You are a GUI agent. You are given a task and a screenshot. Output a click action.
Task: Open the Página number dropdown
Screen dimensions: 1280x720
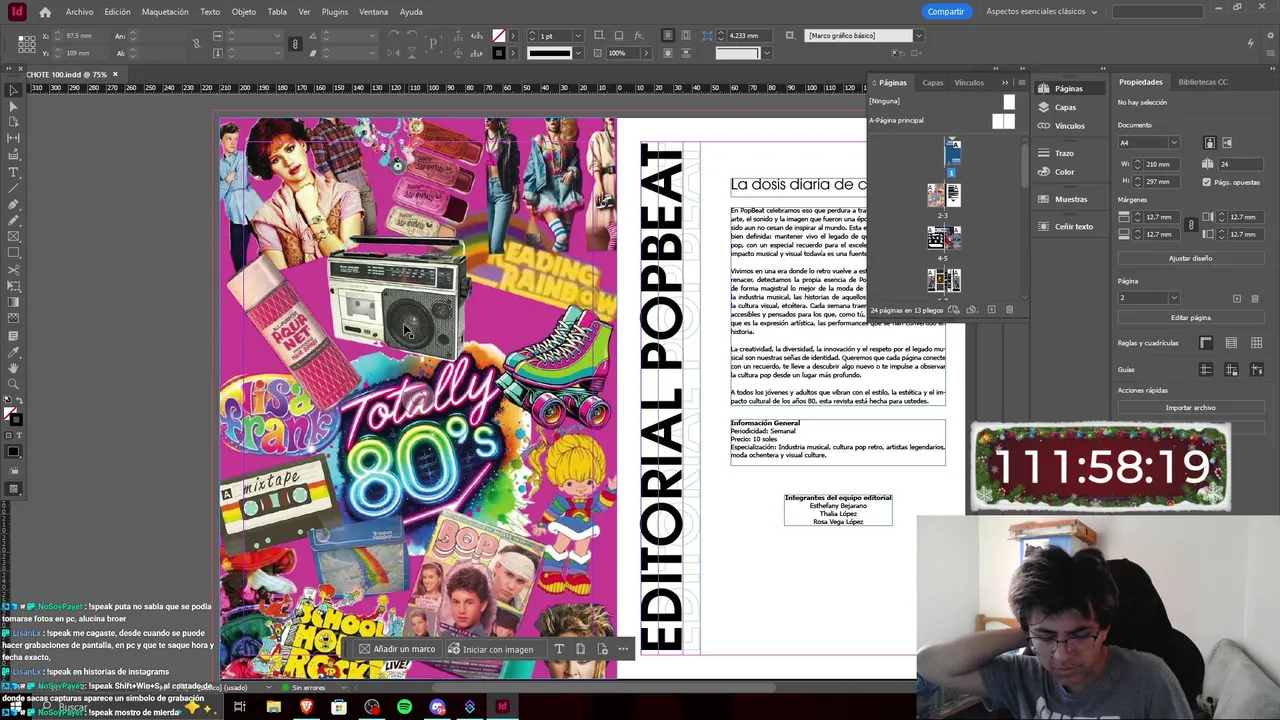pyautogui.click(x=1174, y=298)
